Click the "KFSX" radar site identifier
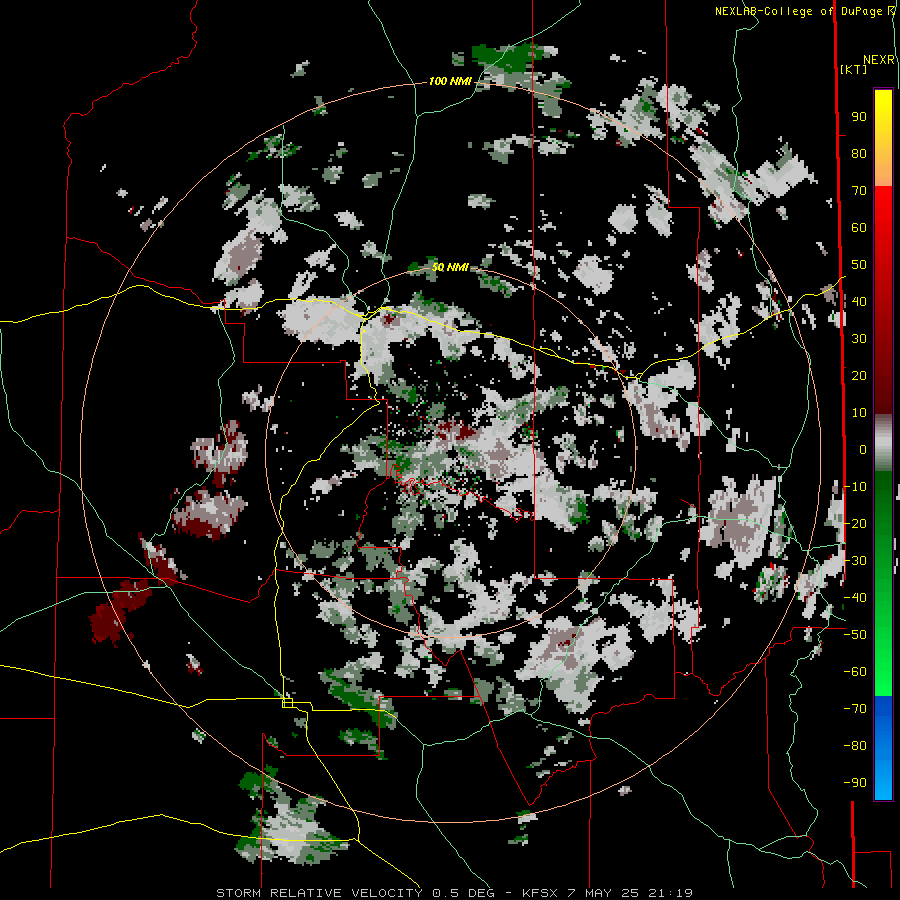 click(x=540, y=893)
